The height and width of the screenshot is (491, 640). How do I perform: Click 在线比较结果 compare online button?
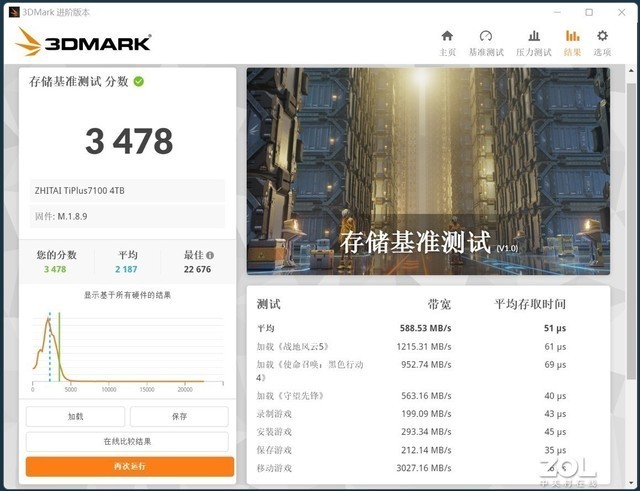click(127, 442)
